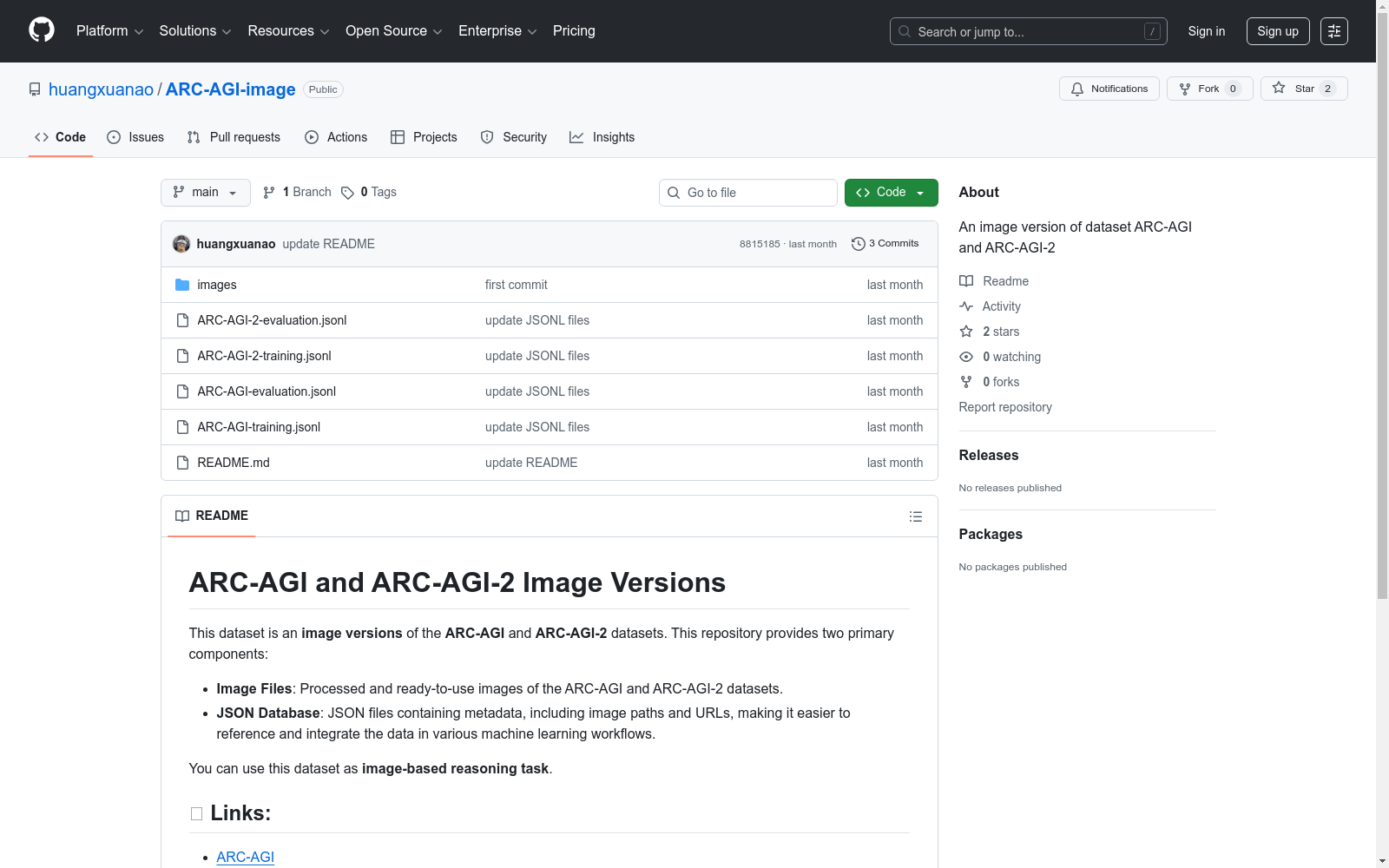Image resolution: width=1389 pixels, height=868 pixels.
Task: Open the Pull requests tab
Action: tap(234, 137)
